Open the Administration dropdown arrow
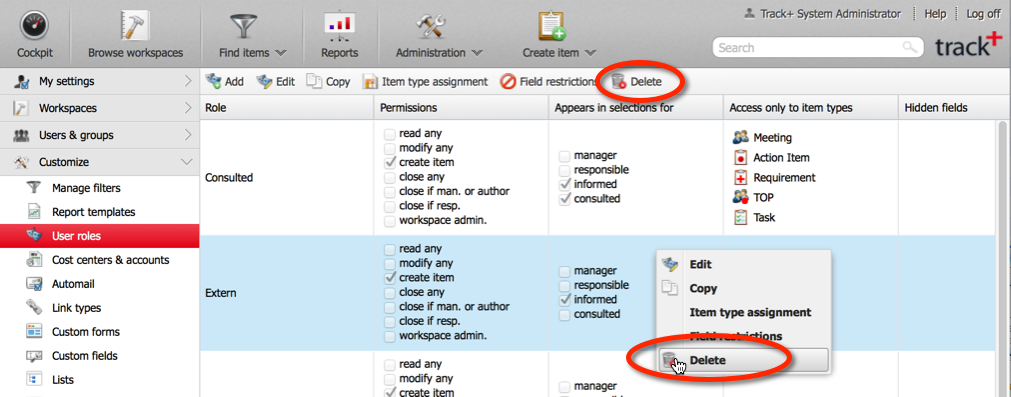Image resolution: width=1011 pixels, height=397 pixels. (x=476, y=53)
